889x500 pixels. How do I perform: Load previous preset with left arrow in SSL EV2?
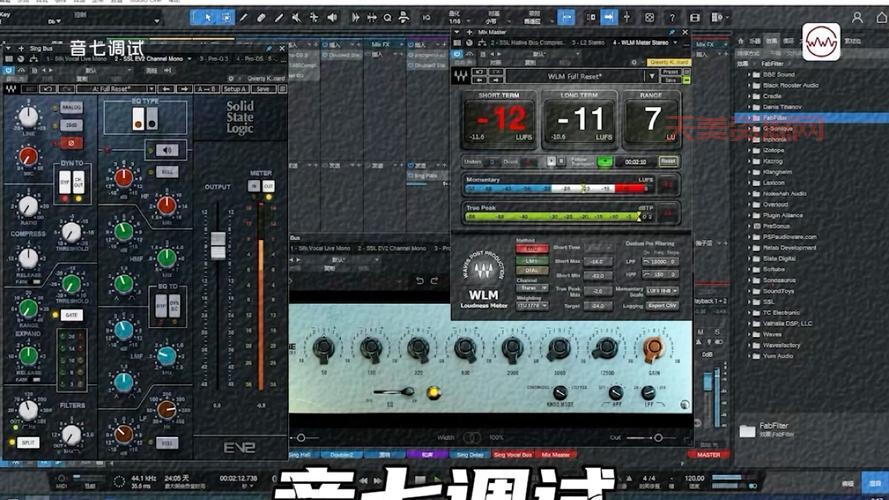pyautogui.click(x=166, y=89)
